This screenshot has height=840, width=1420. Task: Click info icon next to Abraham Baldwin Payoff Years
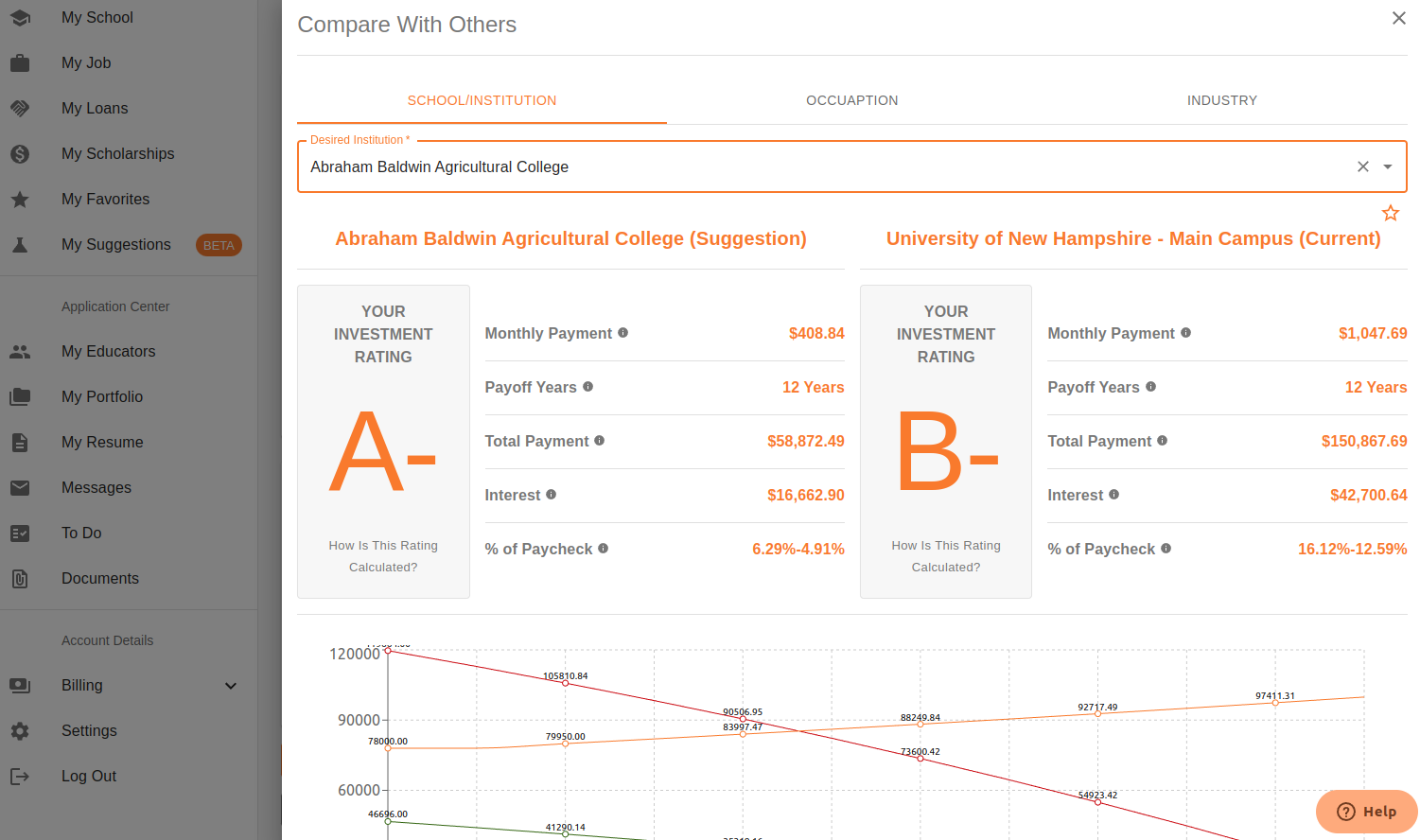pos(588,387)
